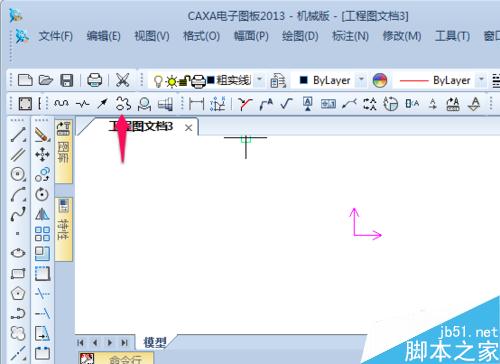This screenshot has width=500, height=364.
Task: Click the tolerance frame tool
Action: tap(328, 104)
